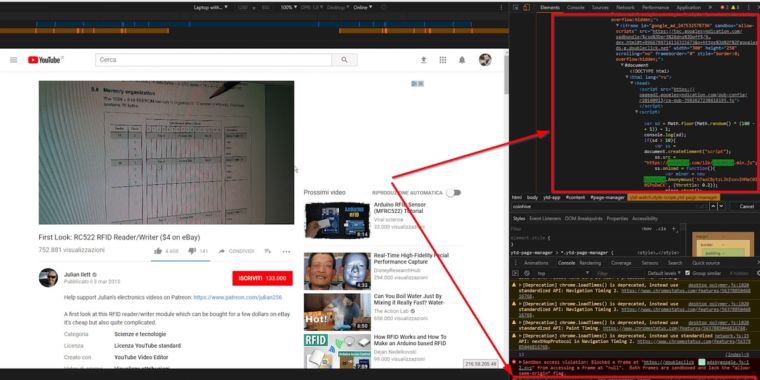Toggle the DevTools device toolbar icon
Viewport: 760px width, 380px height.
[x=526, y=8]
